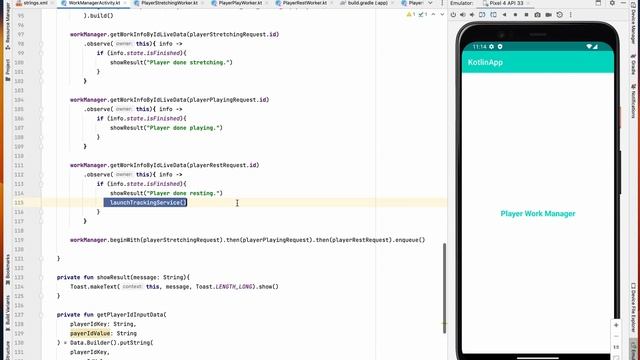Click the emulator power button icon
This screenshot has width=640, height=360.
453,15
